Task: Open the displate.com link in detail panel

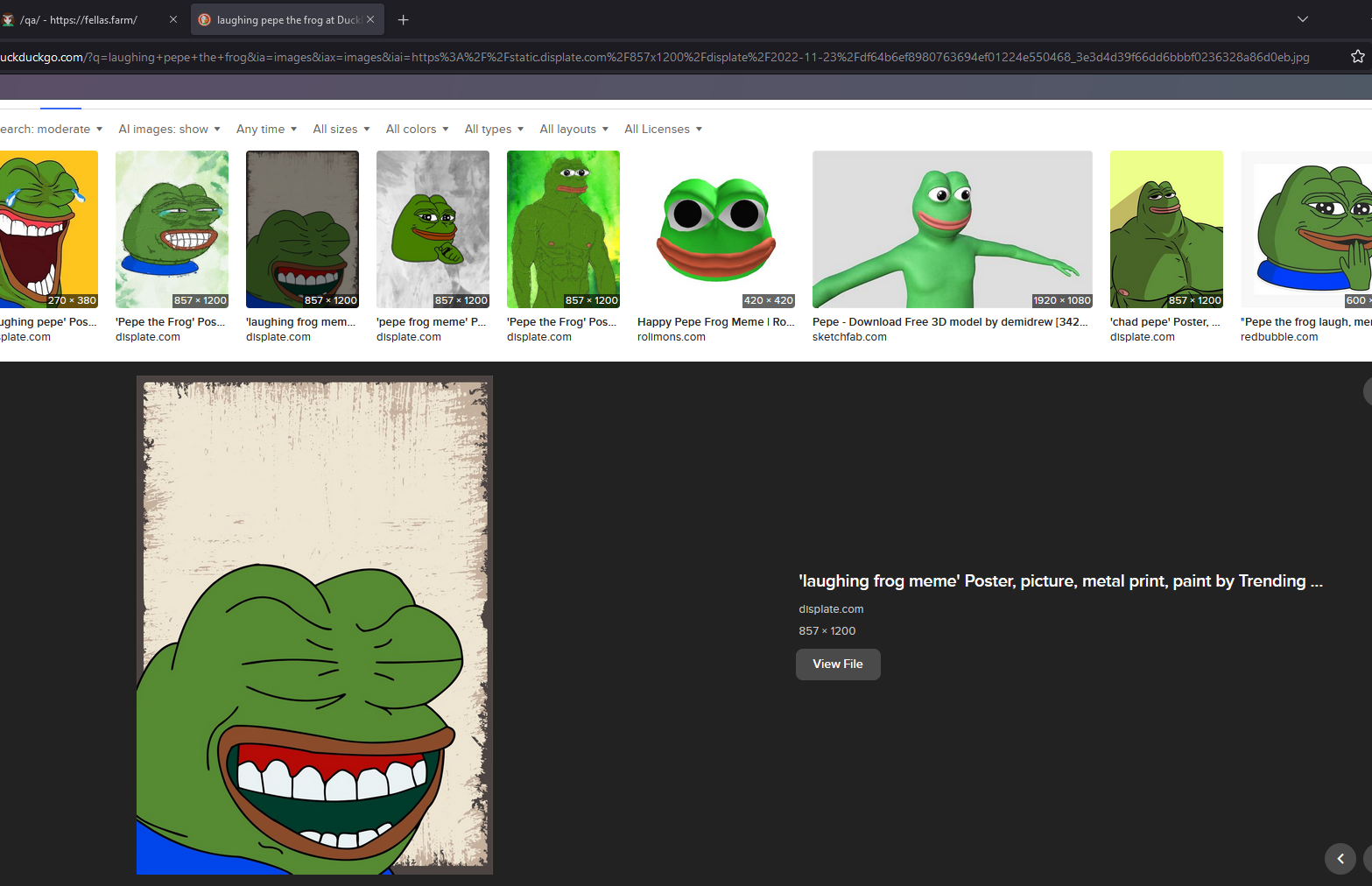Action: coord(831,609)
